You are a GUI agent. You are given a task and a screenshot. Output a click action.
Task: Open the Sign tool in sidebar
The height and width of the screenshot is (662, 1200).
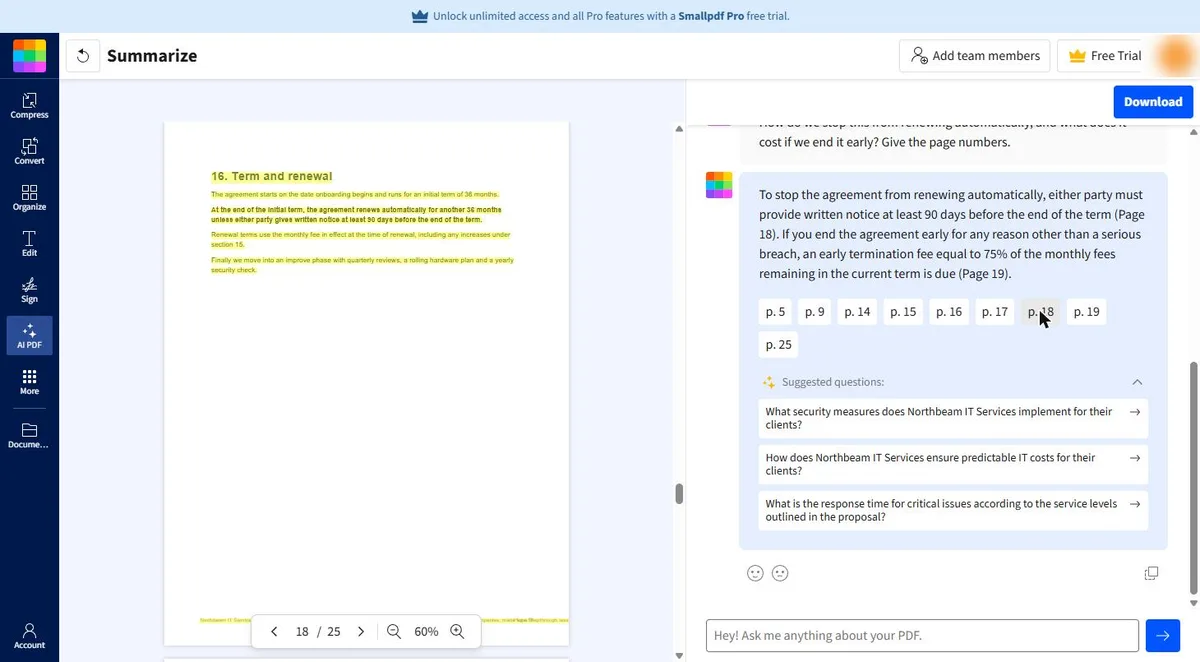coord(29,289)
